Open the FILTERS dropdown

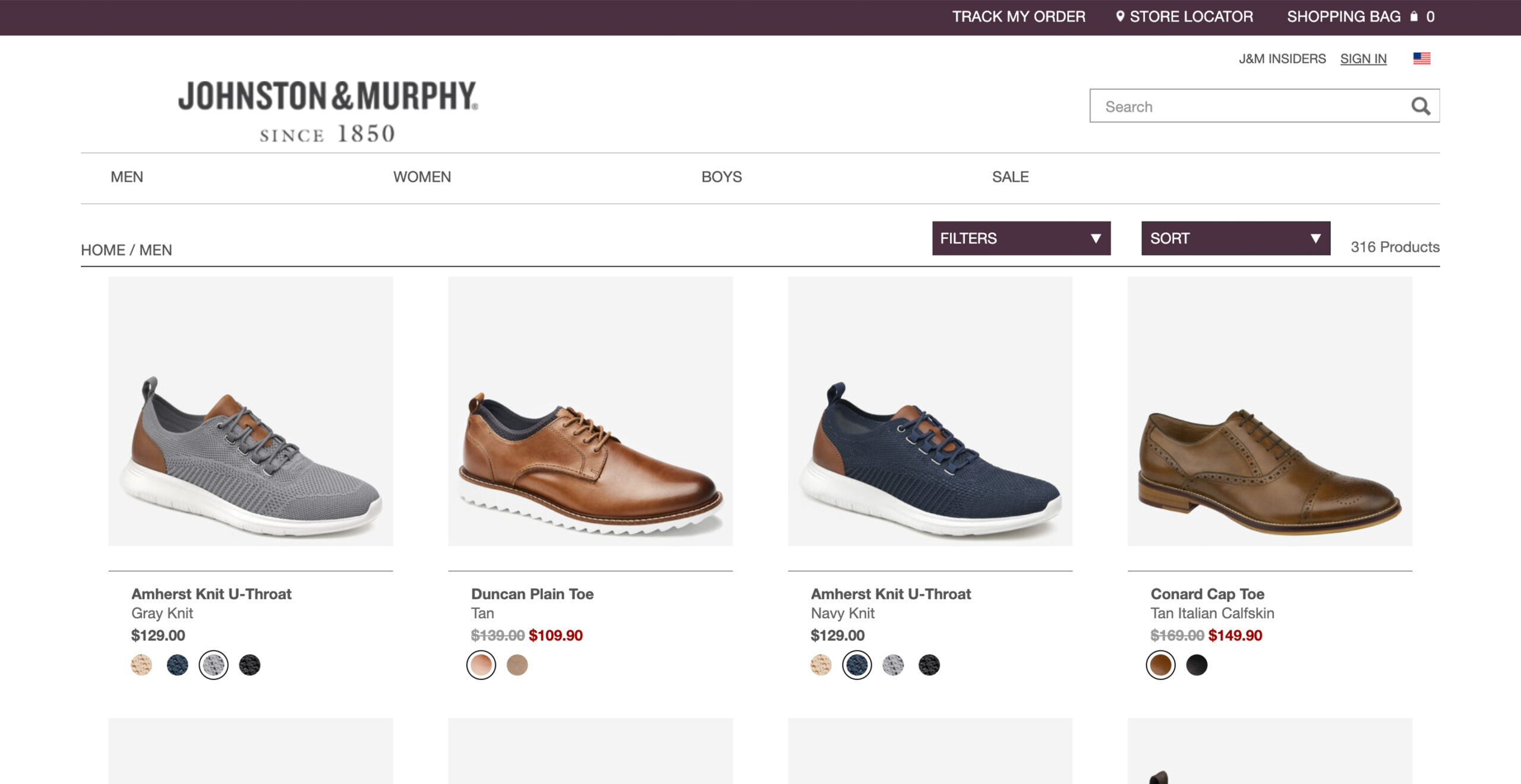[1021, 239]
